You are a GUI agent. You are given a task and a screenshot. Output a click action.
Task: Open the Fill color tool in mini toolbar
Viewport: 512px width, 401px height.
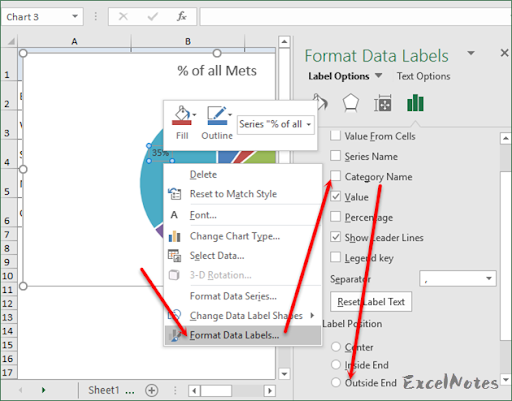click(x=182, y=116)
